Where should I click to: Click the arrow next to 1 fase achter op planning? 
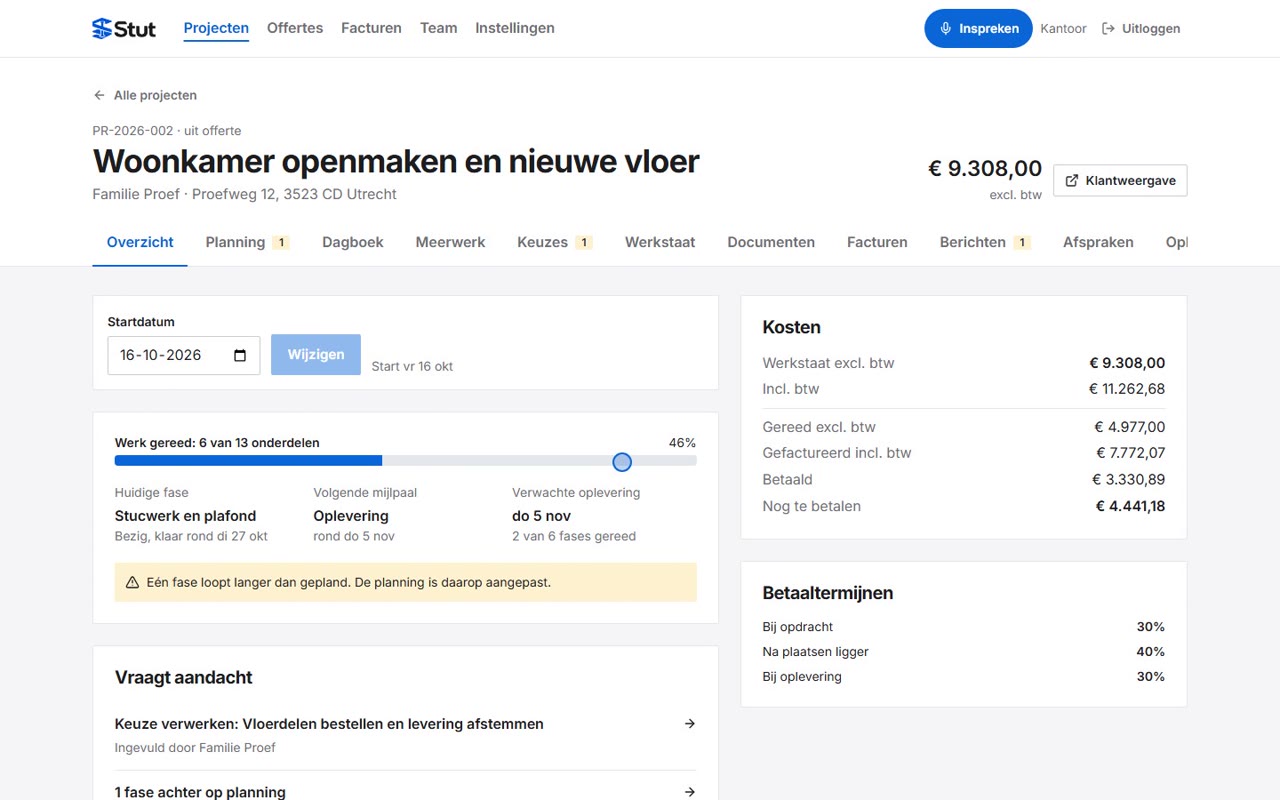(689, 792)
